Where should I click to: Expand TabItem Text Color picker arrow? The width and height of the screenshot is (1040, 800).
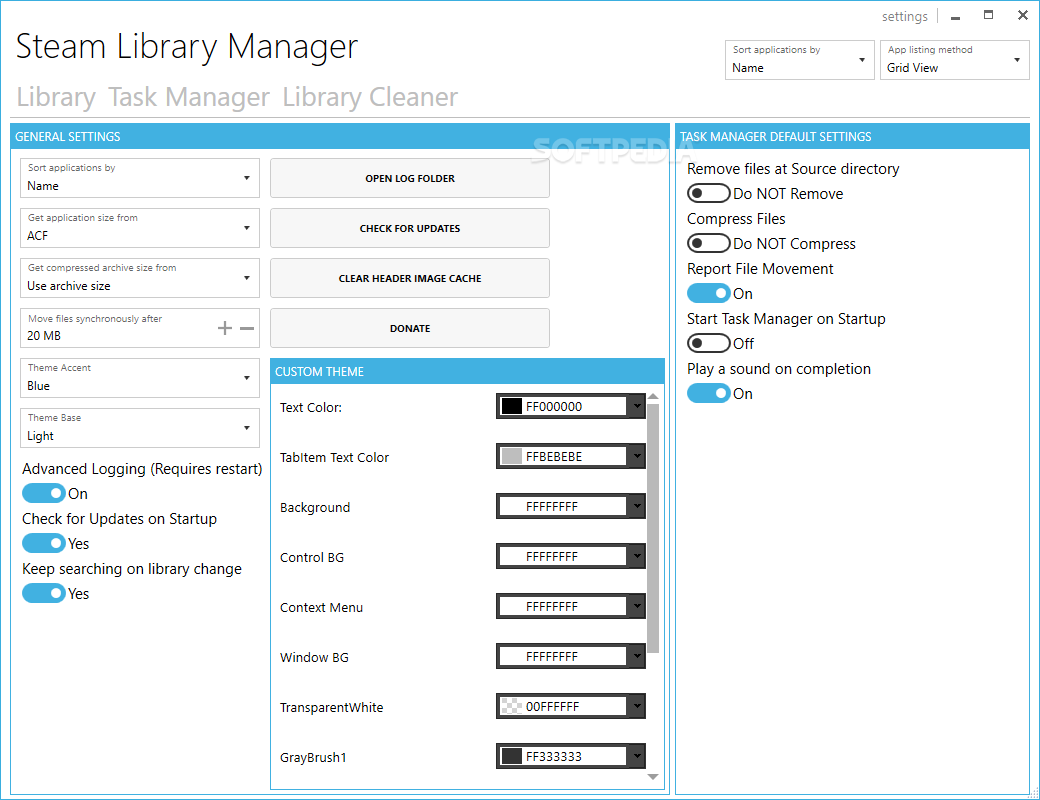click(x=637, y=456)
